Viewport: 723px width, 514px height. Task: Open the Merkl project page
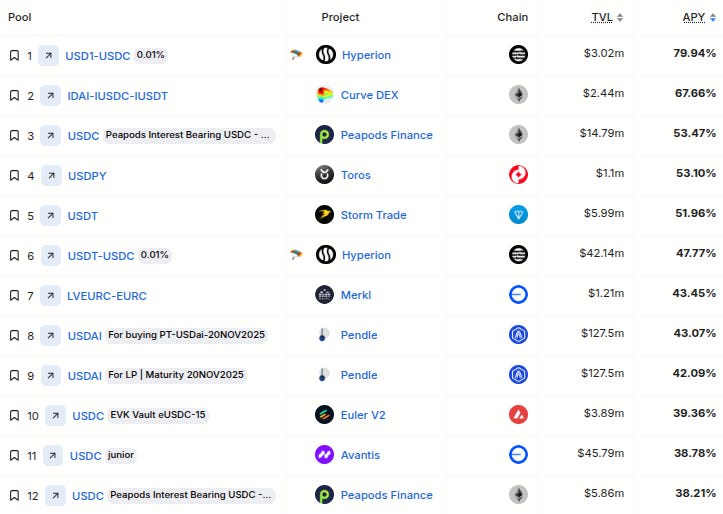356,295
